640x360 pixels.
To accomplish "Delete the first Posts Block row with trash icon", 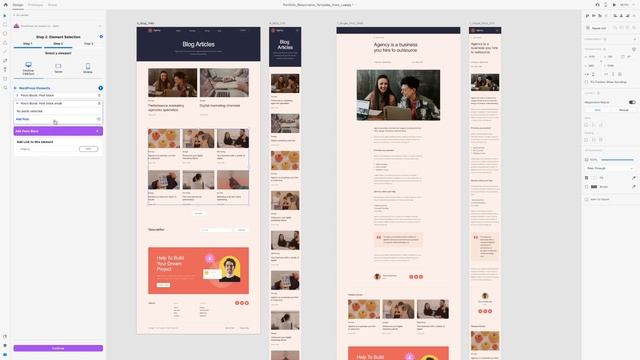I will click(x=99, y=96).
